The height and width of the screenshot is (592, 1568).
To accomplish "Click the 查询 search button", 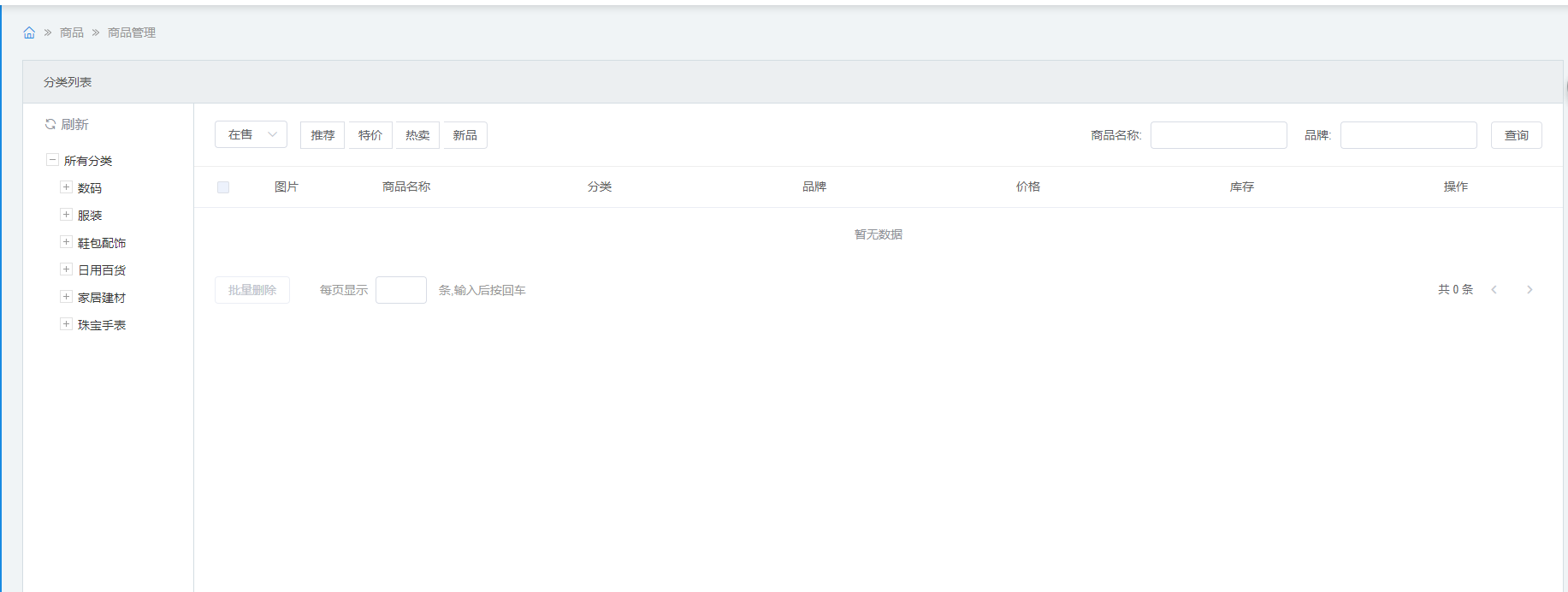I will 1517,135.
